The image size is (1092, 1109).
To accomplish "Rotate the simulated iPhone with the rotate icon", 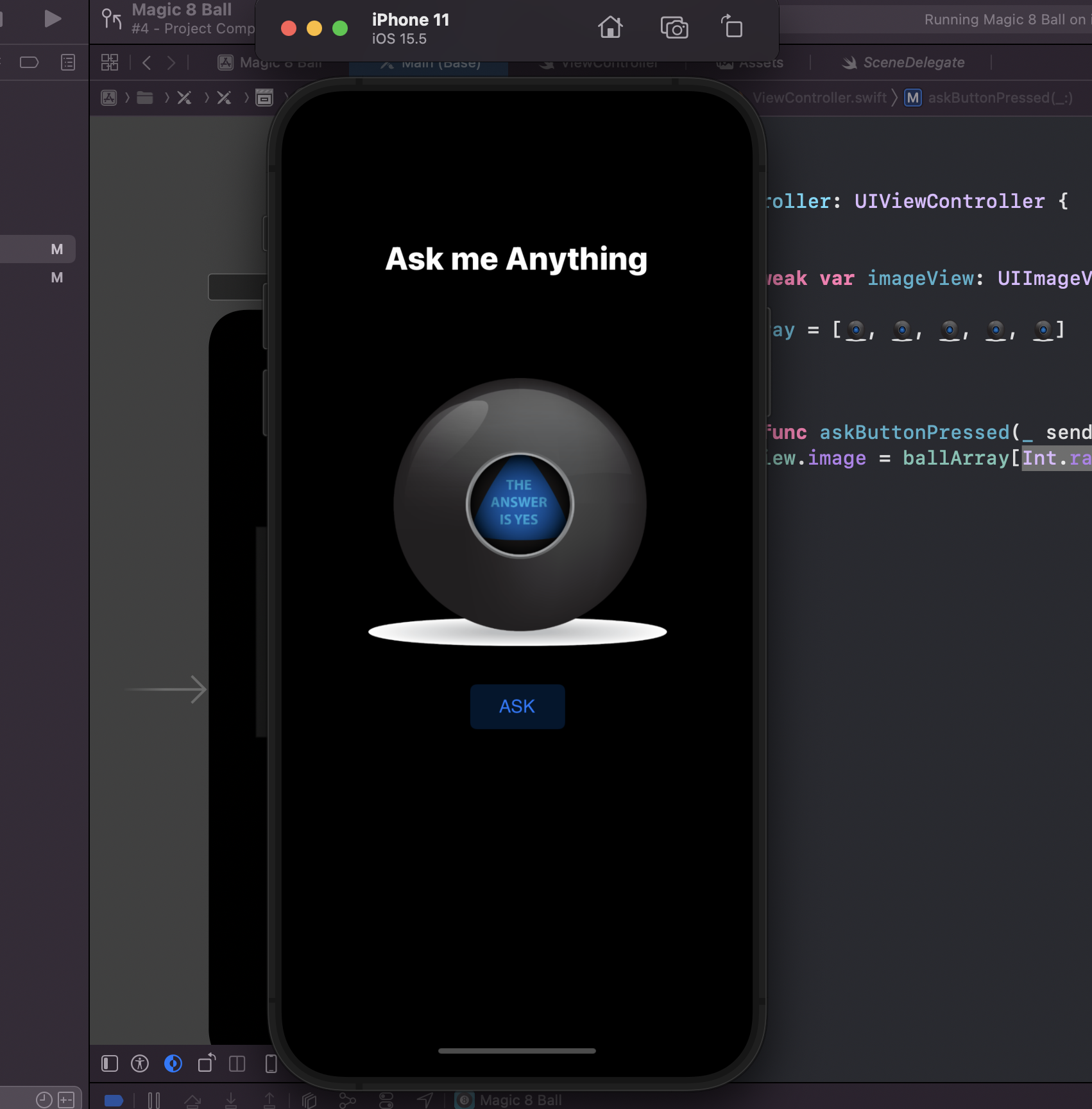I will coord(731,27).
